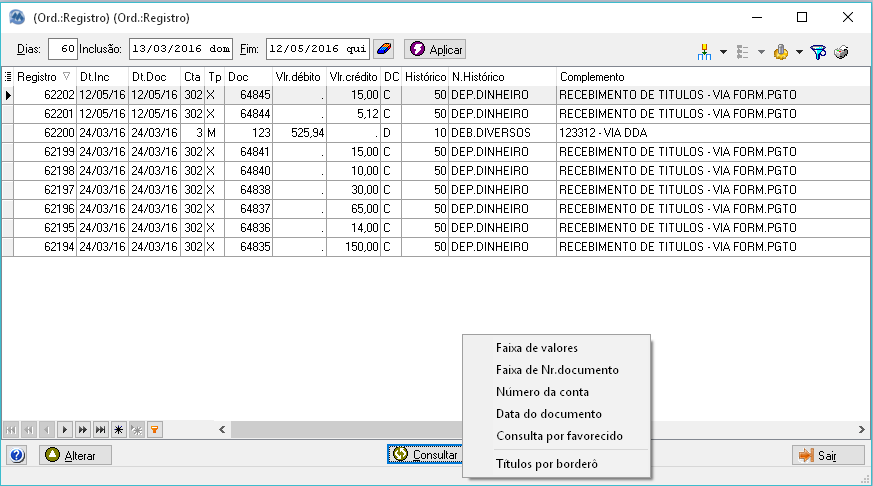Choose Data do documento menu option
Image resolution: width=873 pixels, height=486 pixels.
(x=556, y=414)
